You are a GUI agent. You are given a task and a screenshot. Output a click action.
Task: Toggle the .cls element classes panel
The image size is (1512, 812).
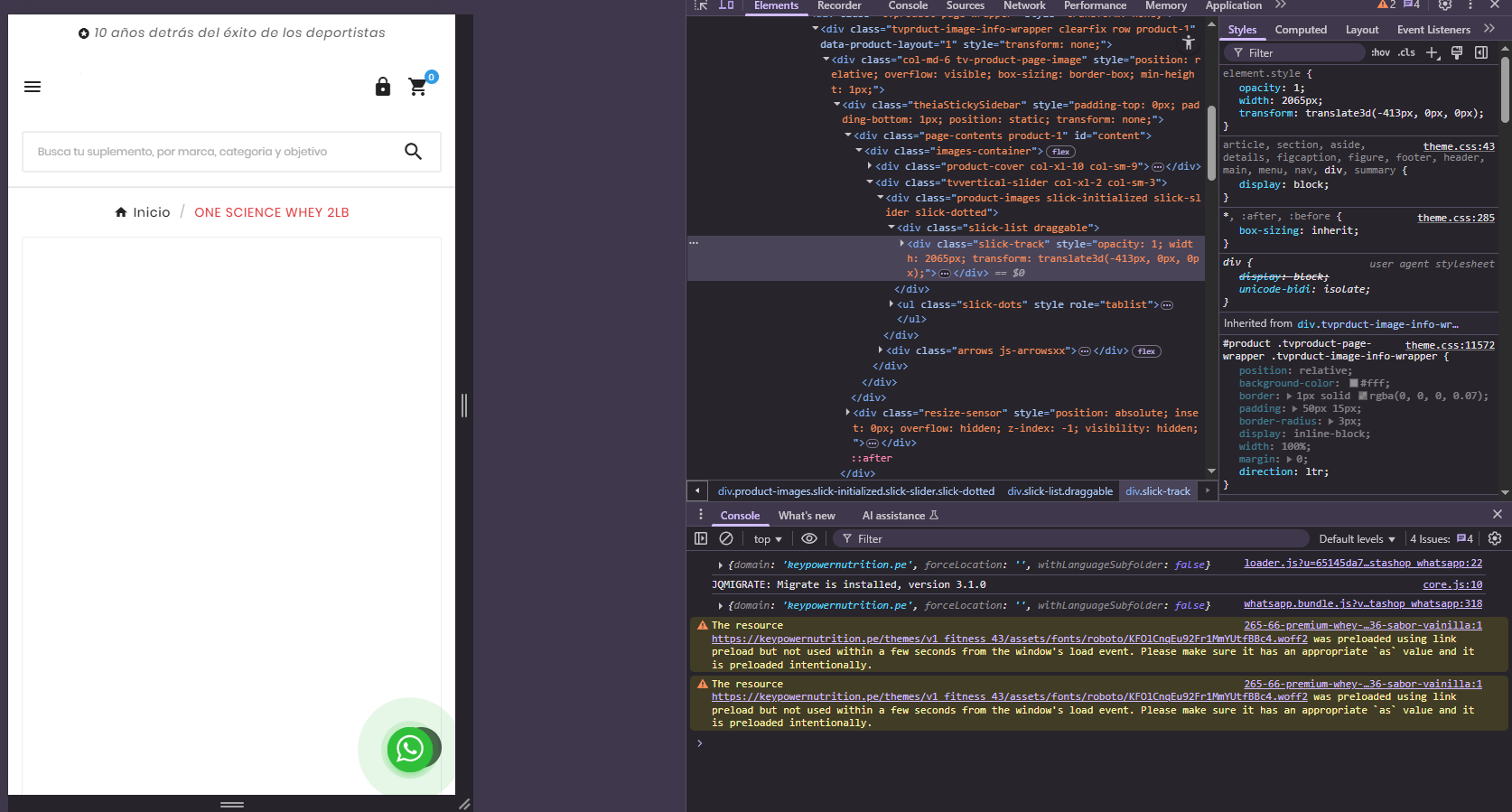[1406, 53]
